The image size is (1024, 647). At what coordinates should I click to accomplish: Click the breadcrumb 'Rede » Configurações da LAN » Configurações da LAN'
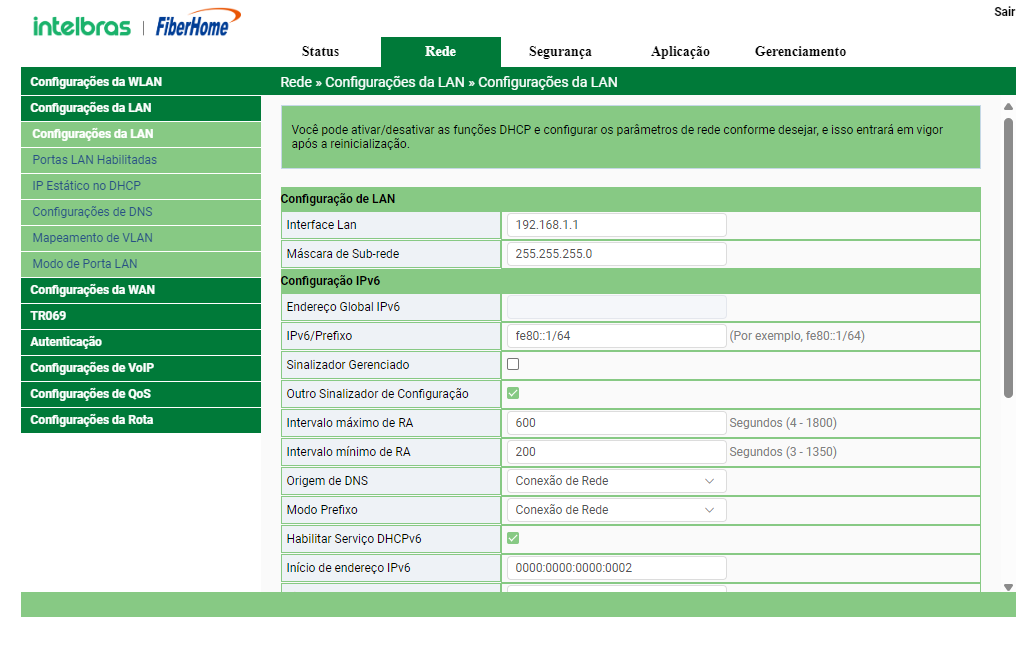pos(449,82)
